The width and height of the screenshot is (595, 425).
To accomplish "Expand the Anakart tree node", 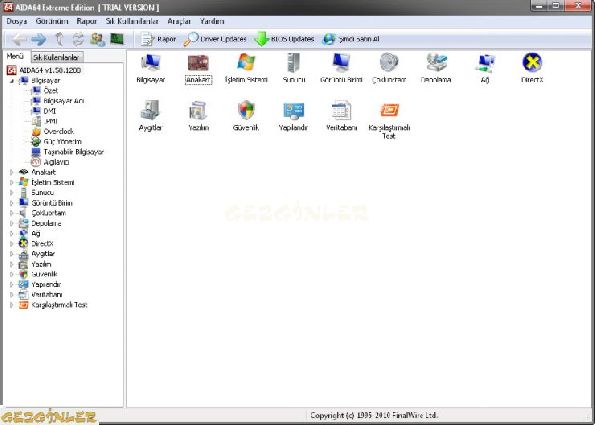I will [x=12, y=172].
